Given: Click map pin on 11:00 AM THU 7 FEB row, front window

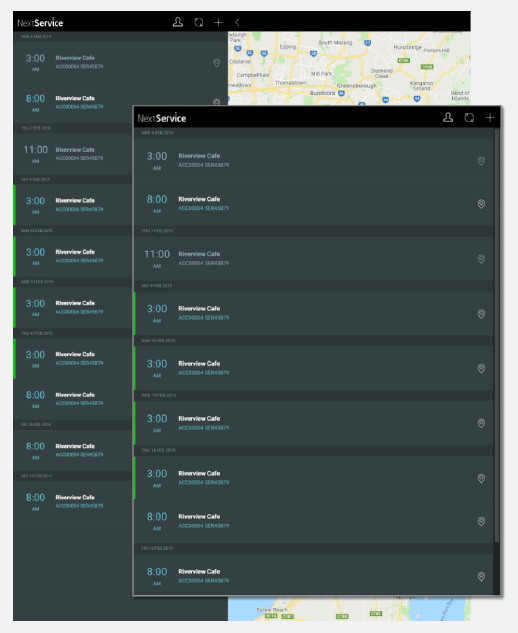Looking at the screenshot, I should (x=481, y=259).
